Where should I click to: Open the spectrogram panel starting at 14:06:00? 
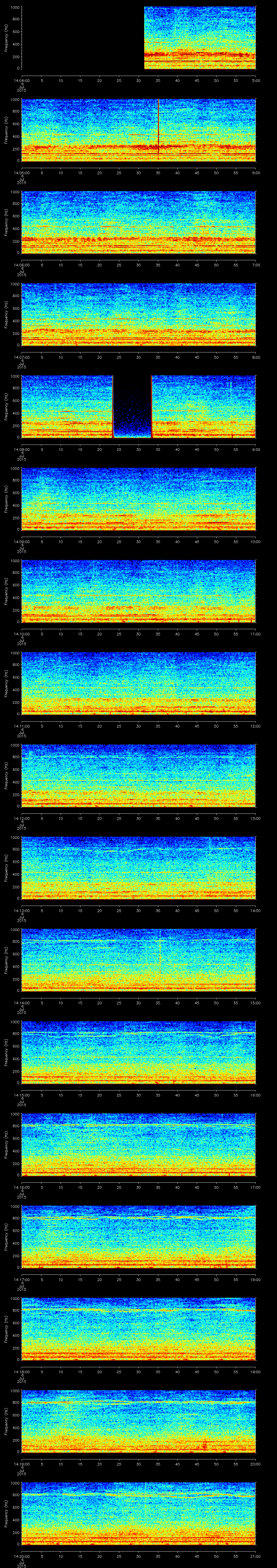pos(139,222)
